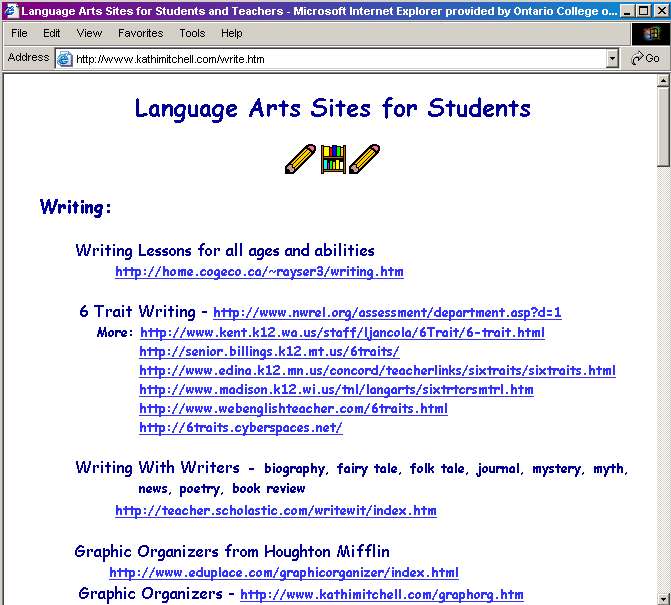Click the bookshelf image
Screen dimensions: 671x605
[333, 159]
